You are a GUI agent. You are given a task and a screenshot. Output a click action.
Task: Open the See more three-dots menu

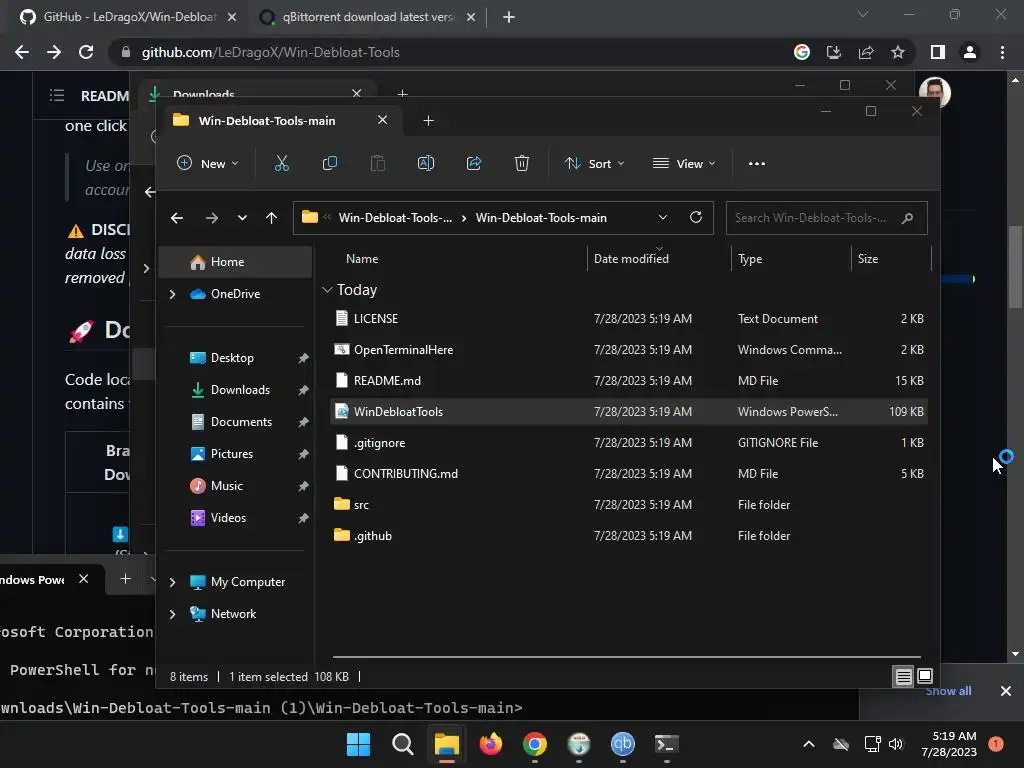pos(756,164)
